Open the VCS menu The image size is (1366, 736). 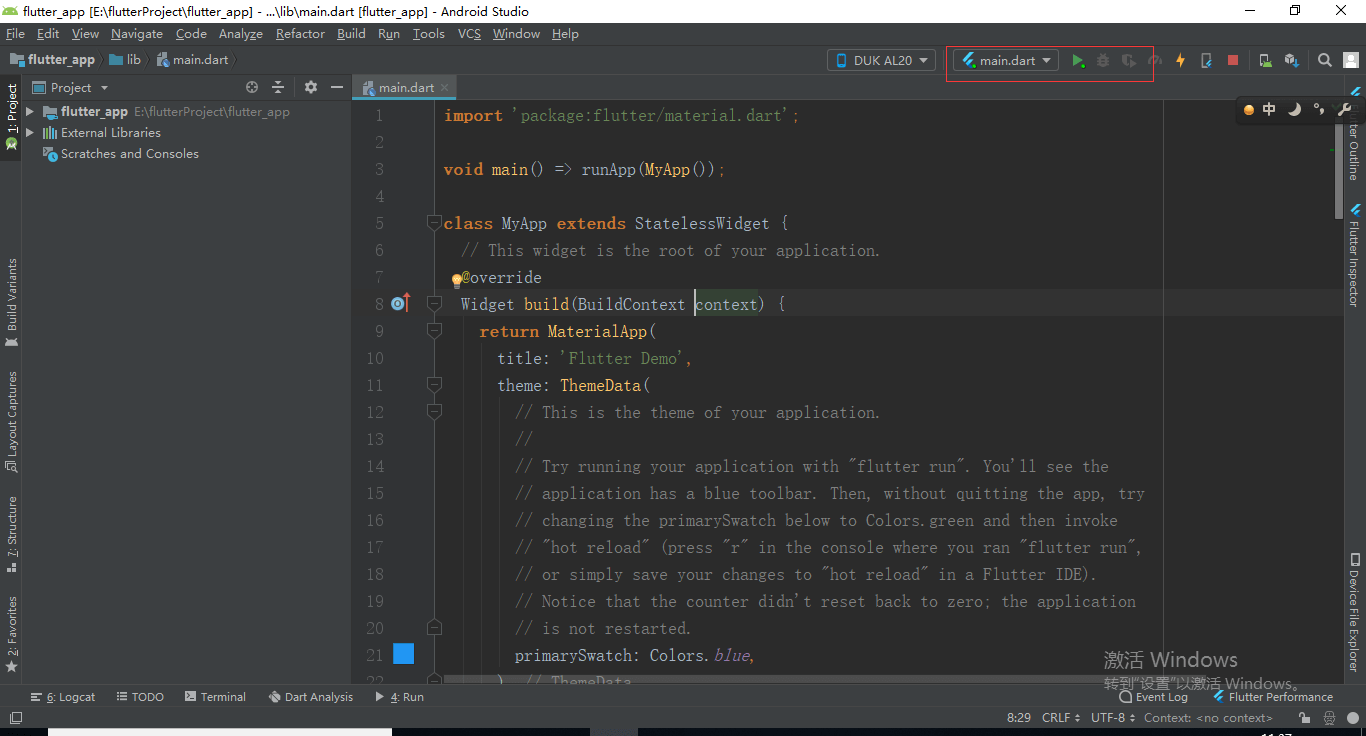469,33
